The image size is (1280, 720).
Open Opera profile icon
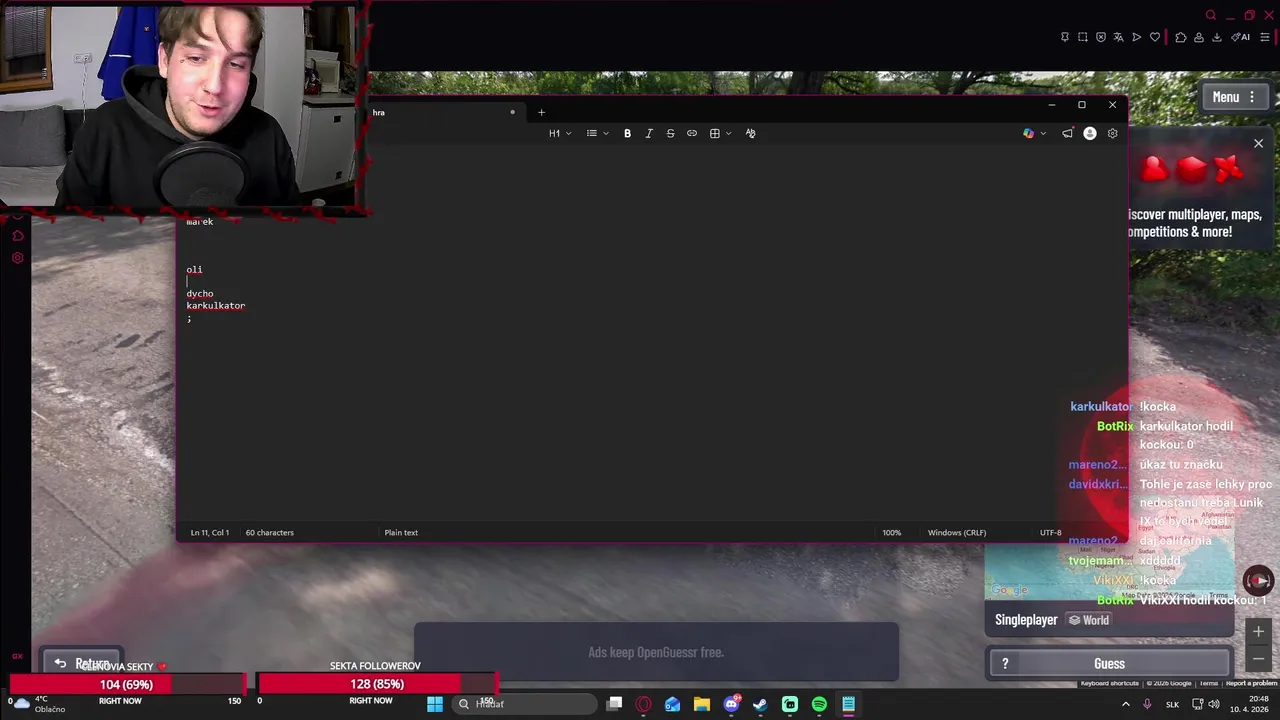1199,37
